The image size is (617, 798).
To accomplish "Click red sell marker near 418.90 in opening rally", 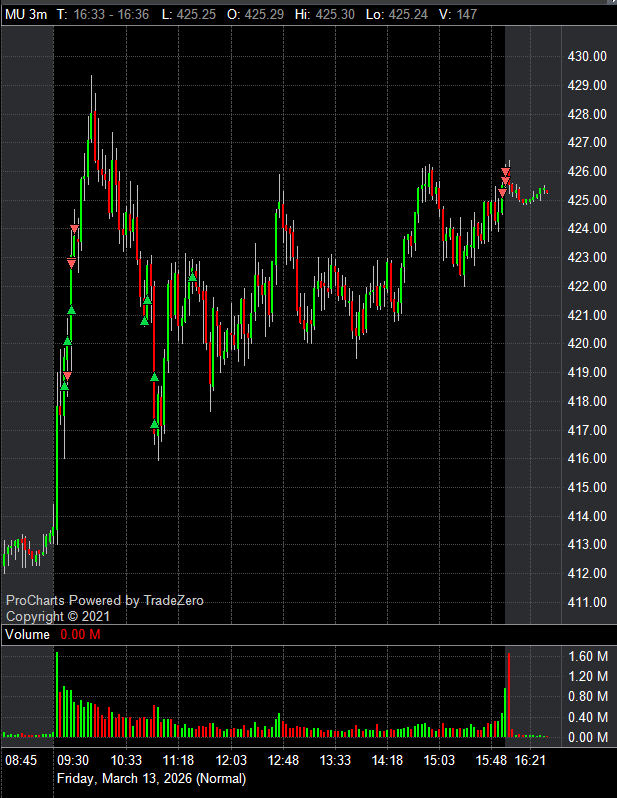I will pos(67,376).
